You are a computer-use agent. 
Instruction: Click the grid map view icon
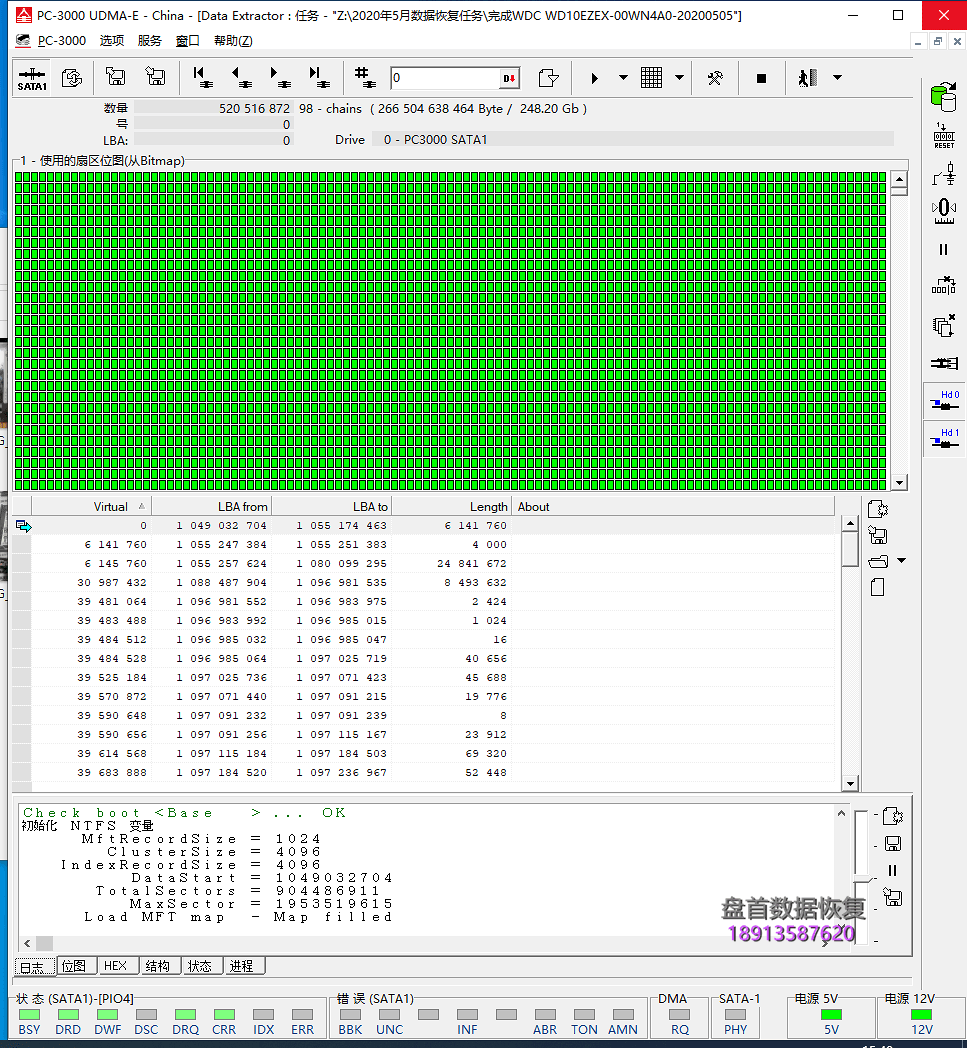[x=651, y=78]
